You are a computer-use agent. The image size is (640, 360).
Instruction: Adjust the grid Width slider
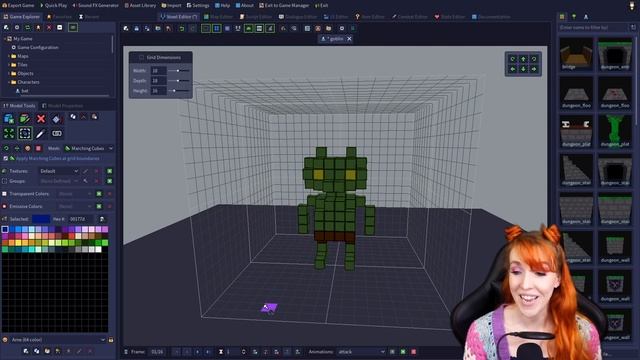click(179, 71)
